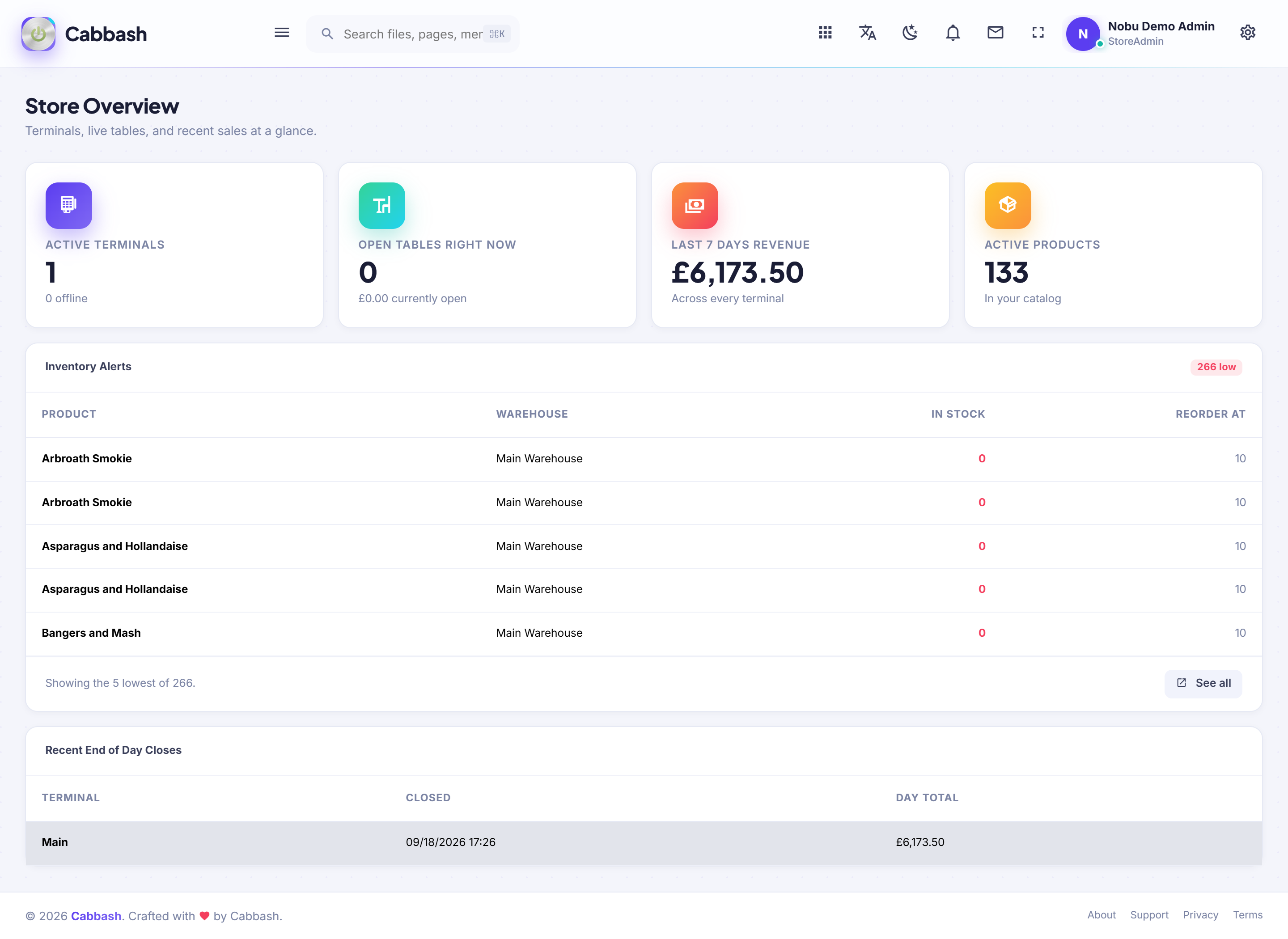
Task: Click the REORDER AT column header
Action: [x=1211, y=414]
